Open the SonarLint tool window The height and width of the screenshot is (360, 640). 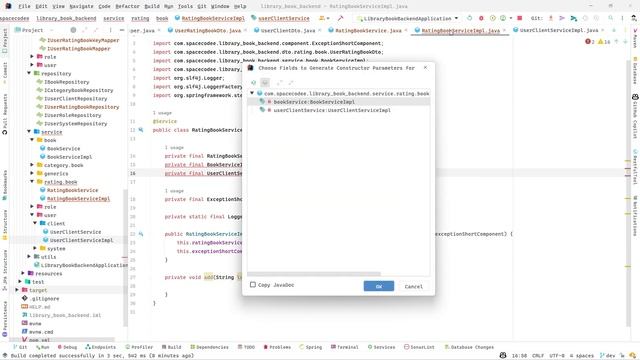419,347
